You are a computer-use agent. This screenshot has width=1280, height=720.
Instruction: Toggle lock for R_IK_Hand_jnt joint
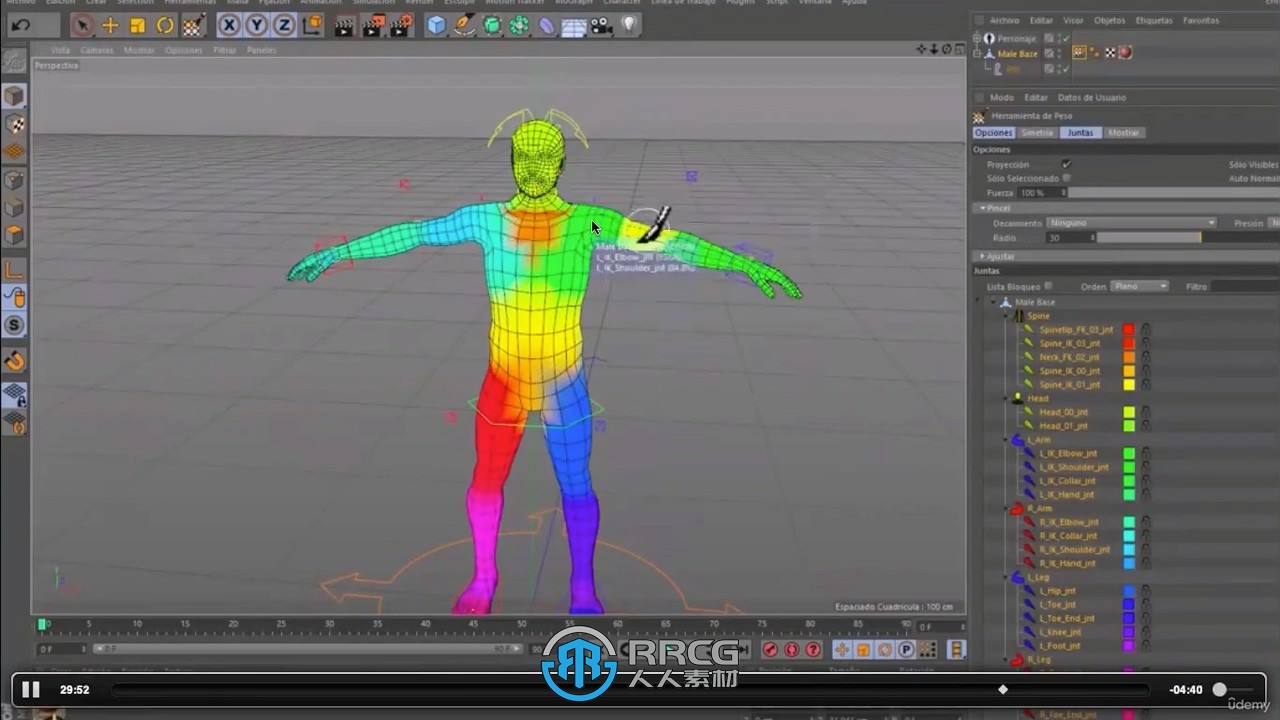tap(1145, 563)
